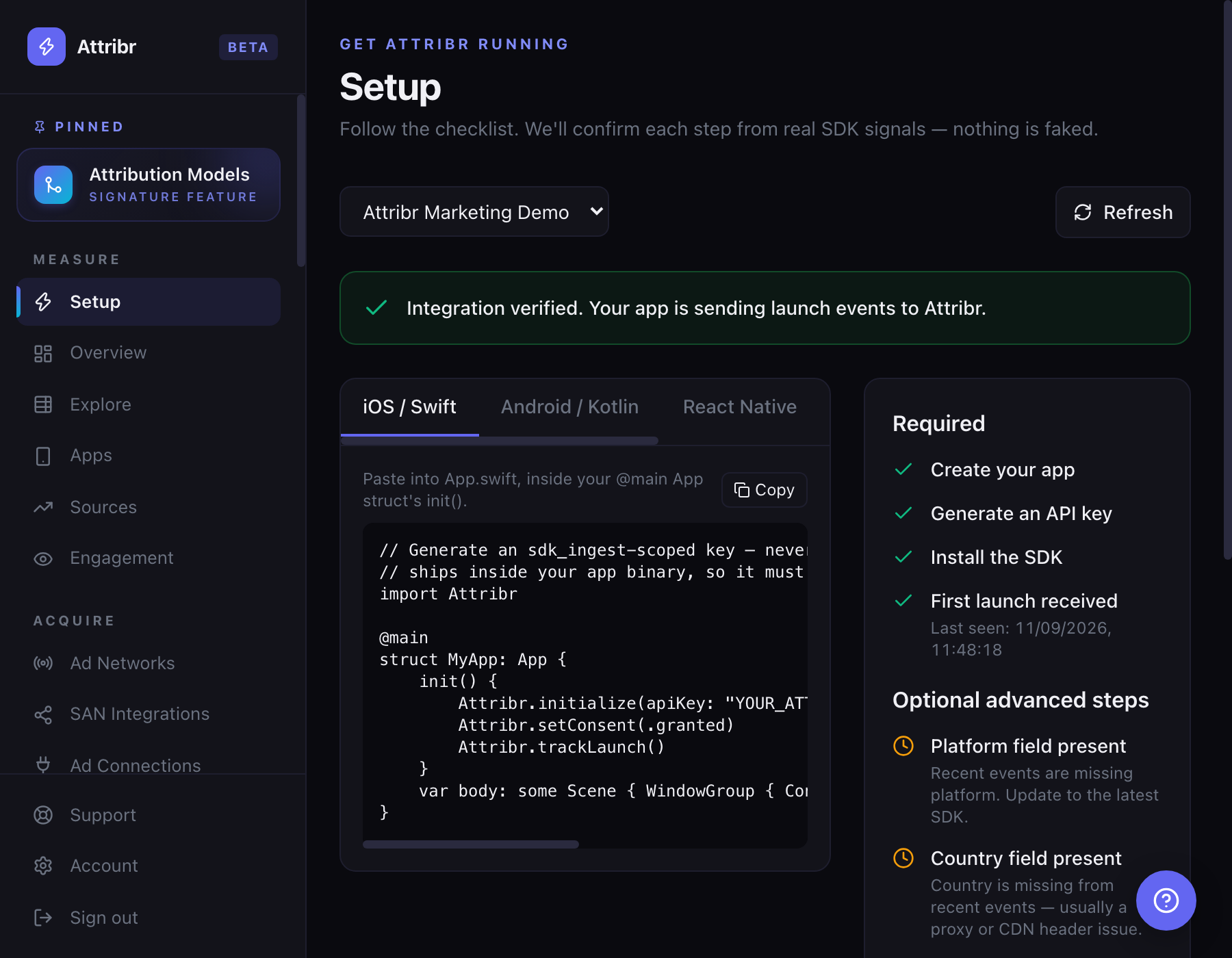Click the horizontal scrollbar under the code block

point(471,844)
